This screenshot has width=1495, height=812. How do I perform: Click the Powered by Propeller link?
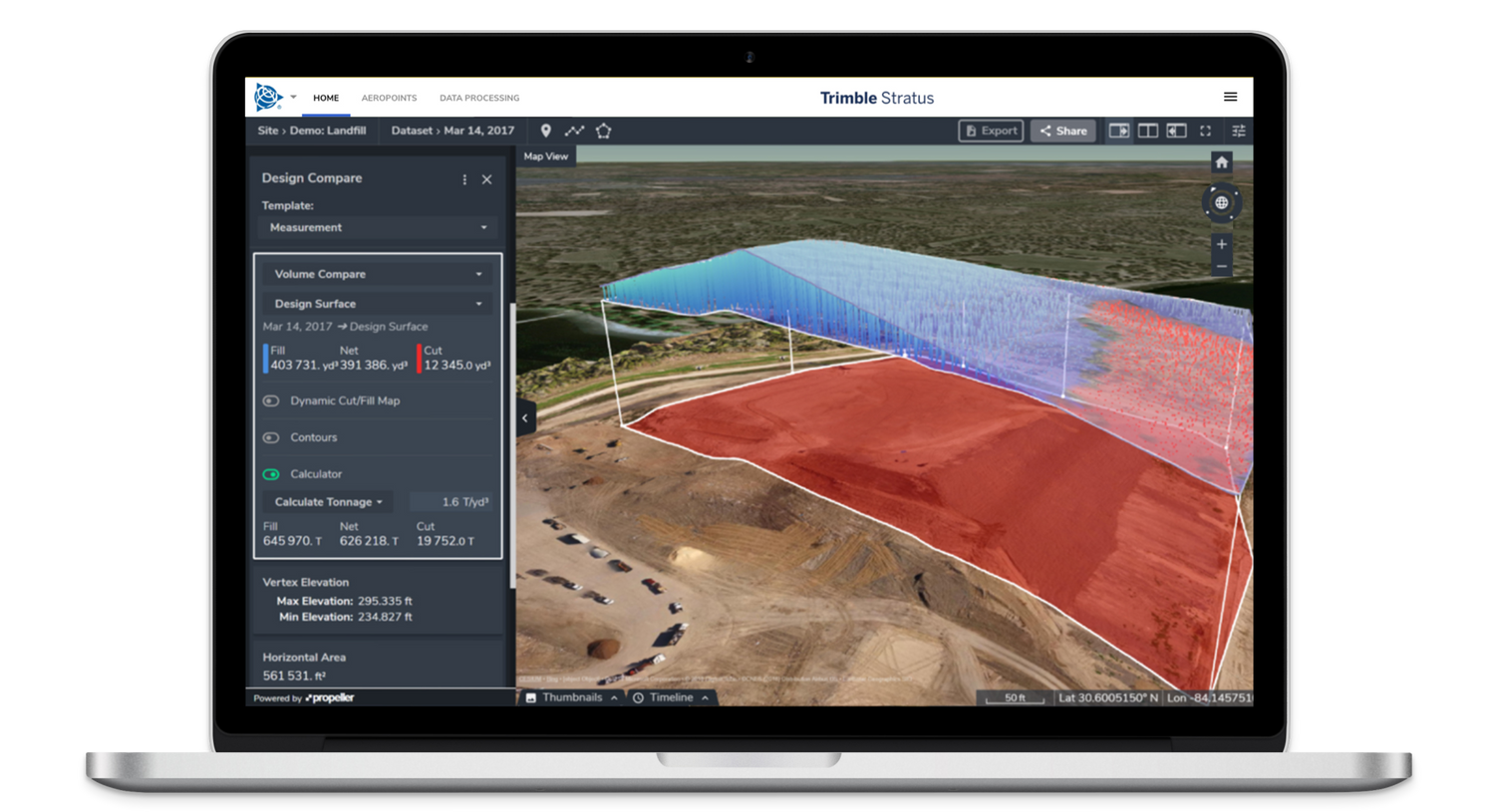(304, 697)
